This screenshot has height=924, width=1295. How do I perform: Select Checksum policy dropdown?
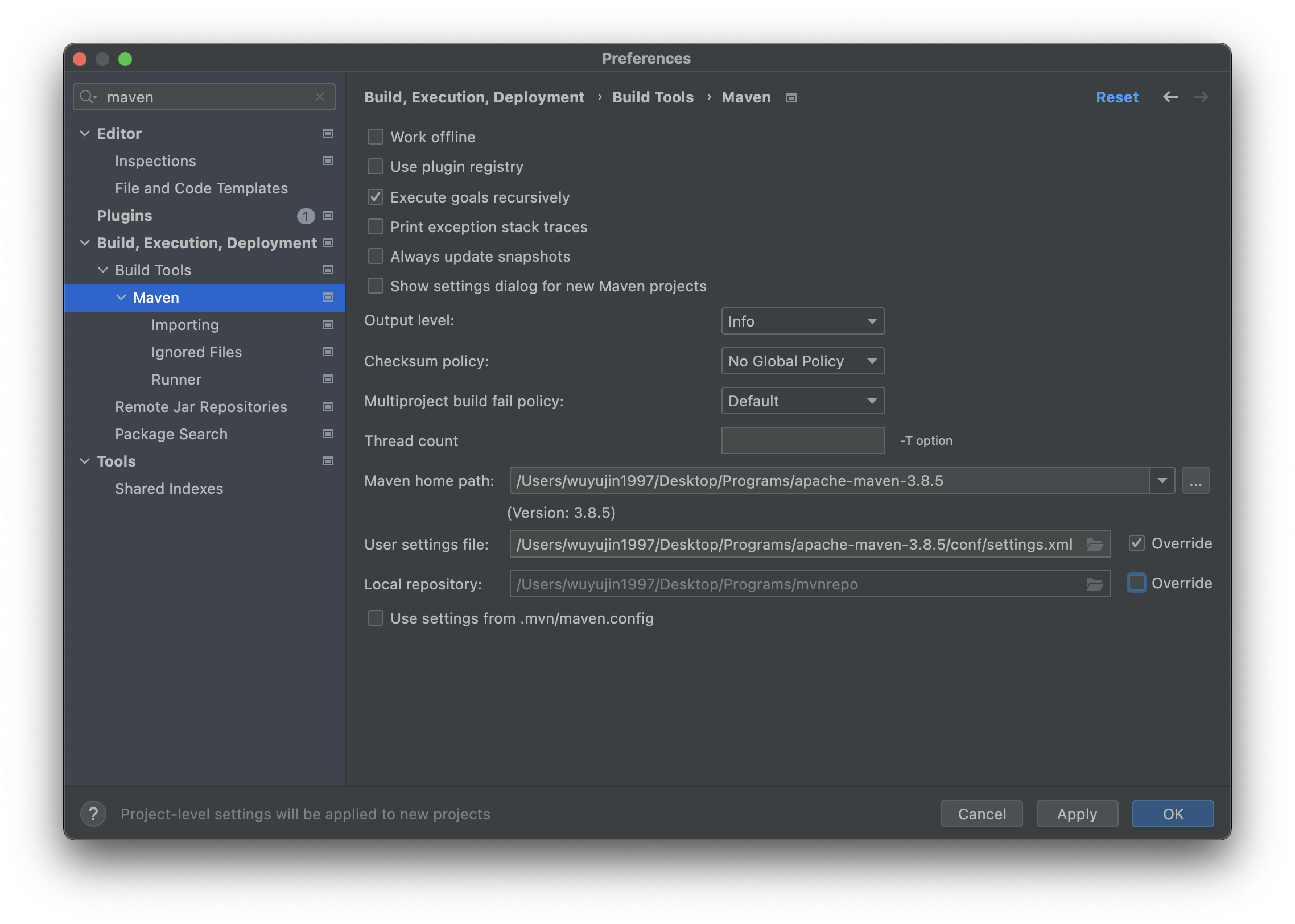(x=801, y=360)
